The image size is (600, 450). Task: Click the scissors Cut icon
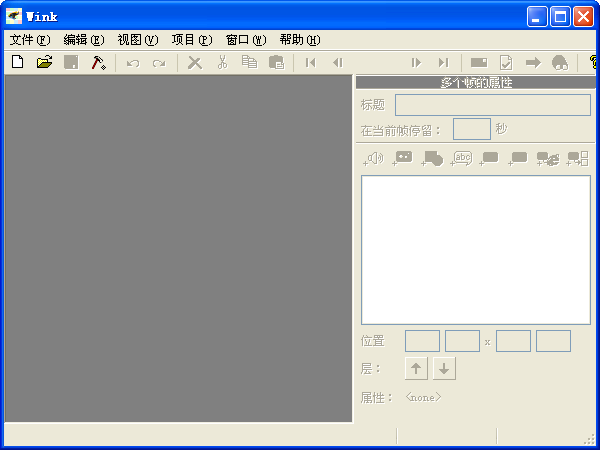(222, 62)
